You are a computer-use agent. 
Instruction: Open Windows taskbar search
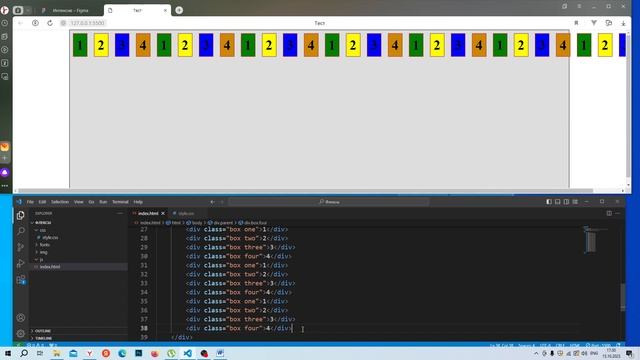tap(24, 353)
